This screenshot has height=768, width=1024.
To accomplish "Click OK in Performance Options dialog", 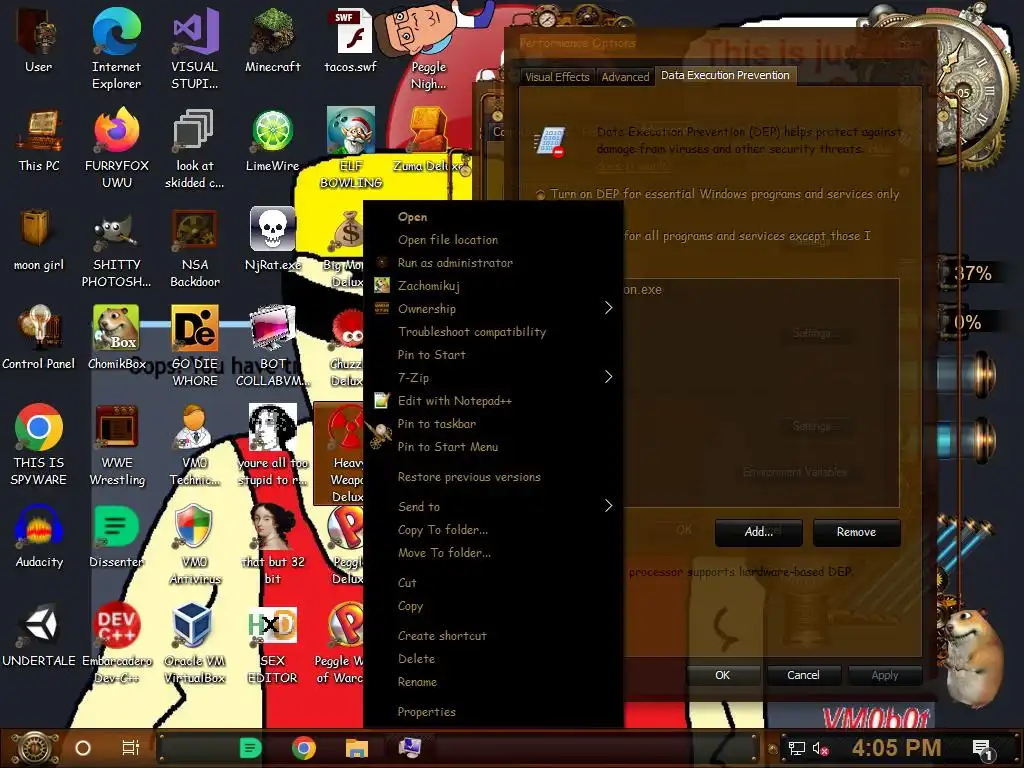I will [722, 675].
